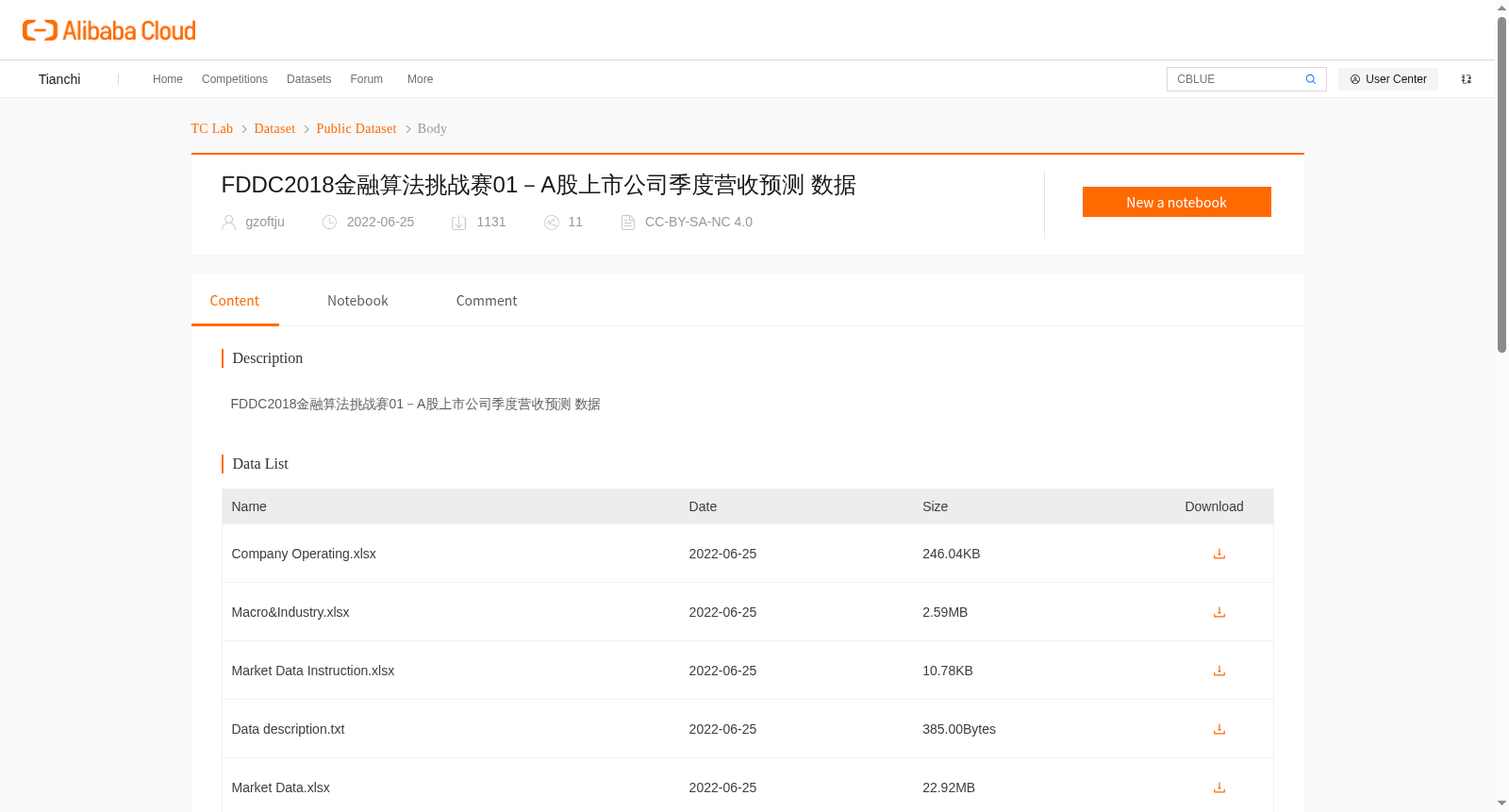
Task: Switch to the Notebook tab
Action: pyautogui.click(x=357, y=301)
